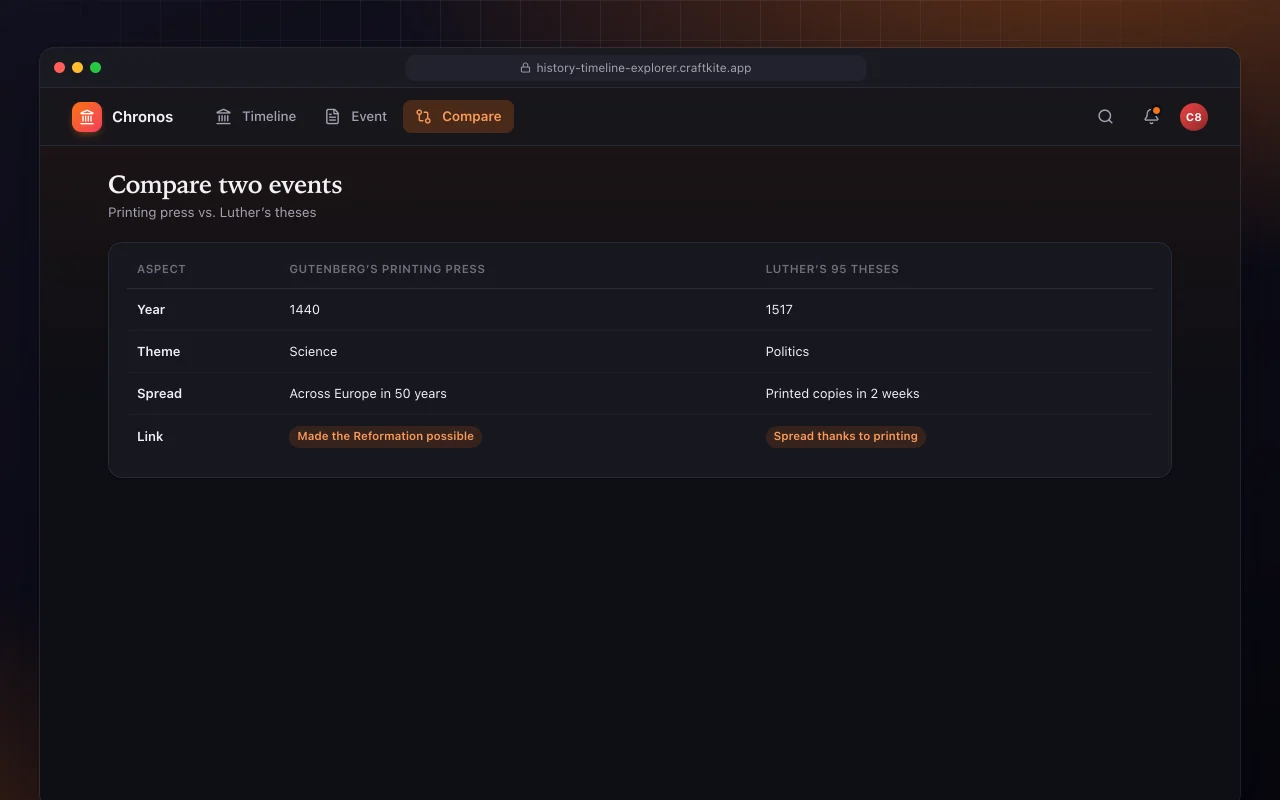The image size is (1280, 800).
Task: Click the Chronos museum logo icon
Action: tap(87, 117)
